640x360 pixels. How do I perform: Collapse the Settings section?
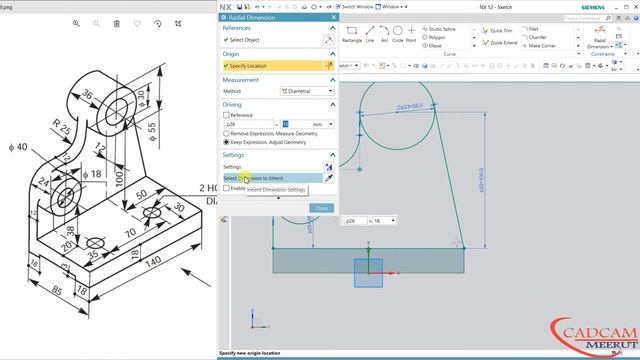pos(333,155)
